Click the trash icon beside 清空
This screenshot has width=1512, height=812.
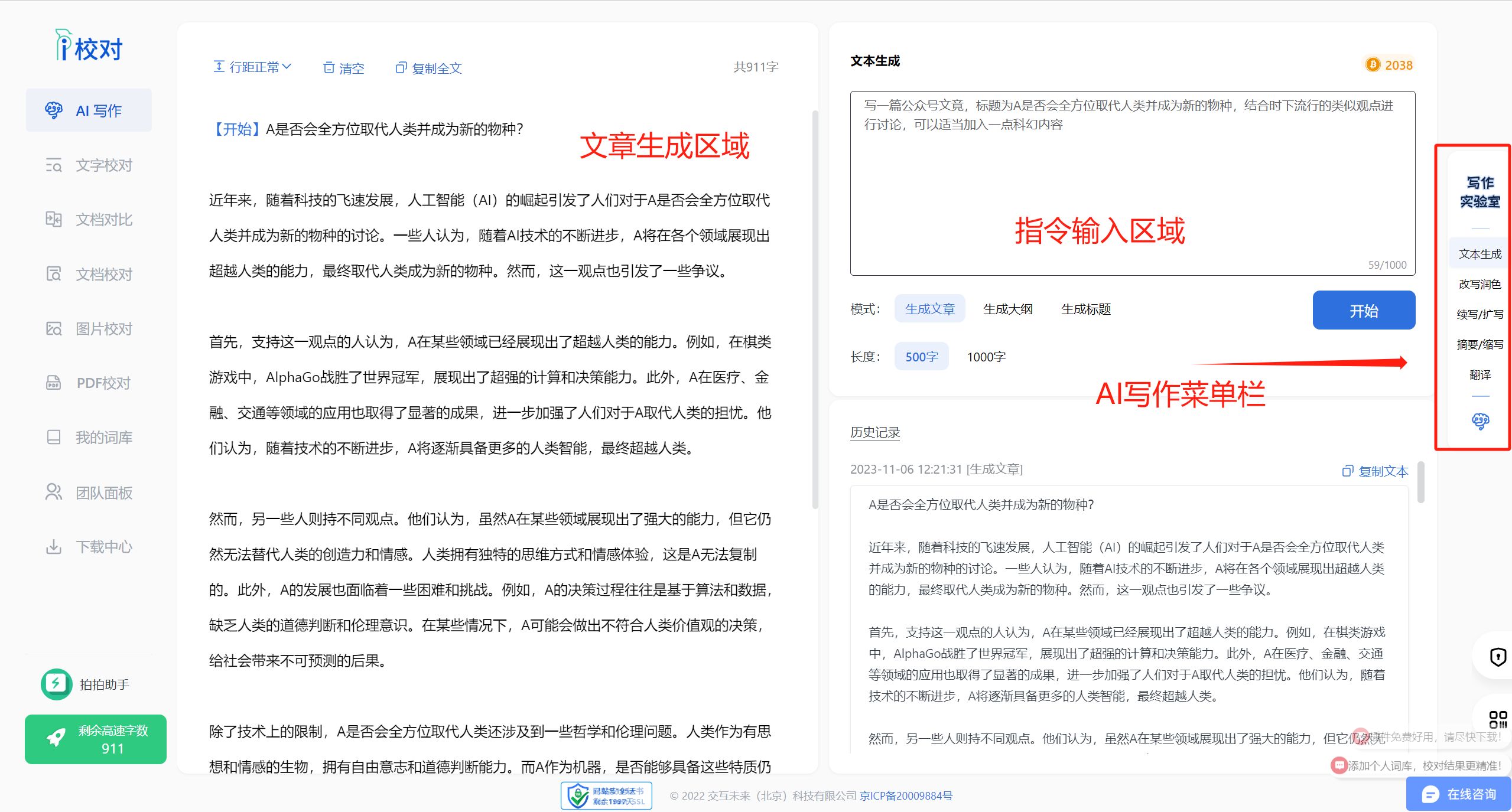tap(329, 68)
